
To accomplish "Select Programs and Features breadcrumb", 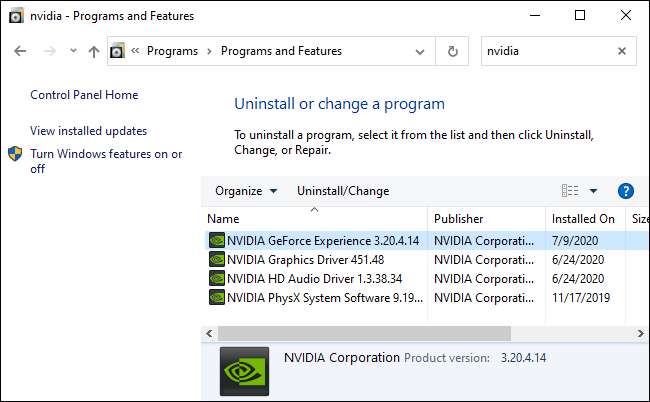I will coord(281,51).
